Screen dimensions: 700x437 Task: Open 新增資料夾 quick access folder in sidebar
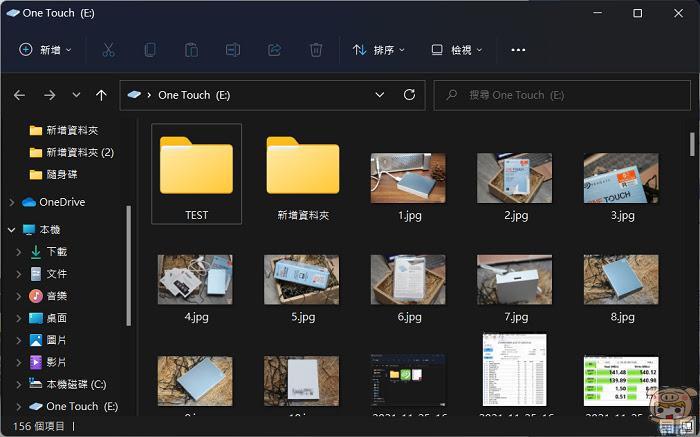pyautogui.click(x=63, y=130)
